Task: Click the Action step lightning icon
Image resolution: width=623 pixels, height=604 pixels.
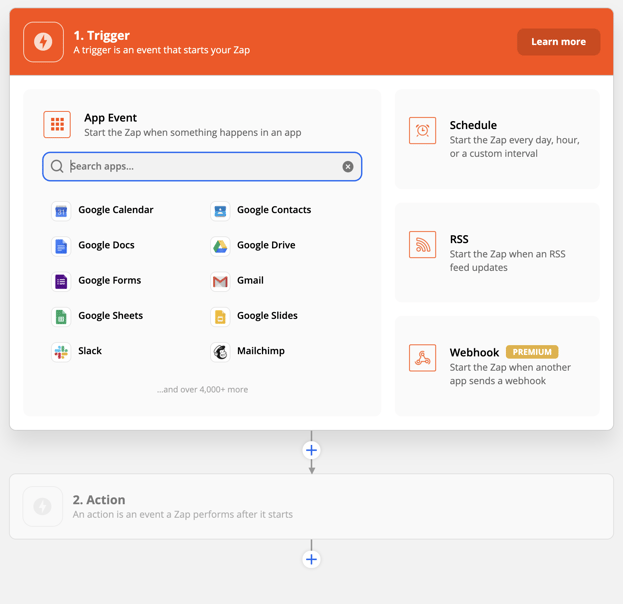Action: (43, 506)
